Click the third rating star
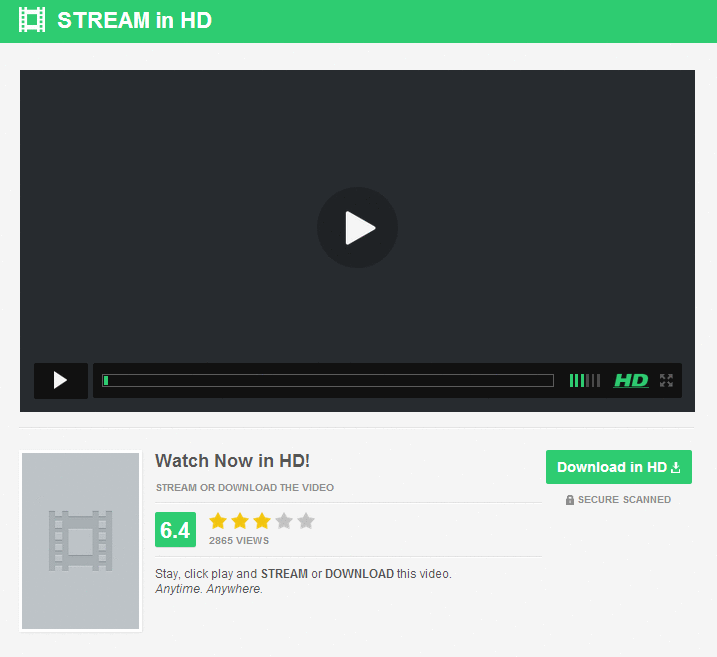This screenshot has height=657, width=717. pyautogui.click(x=262, y=521)
